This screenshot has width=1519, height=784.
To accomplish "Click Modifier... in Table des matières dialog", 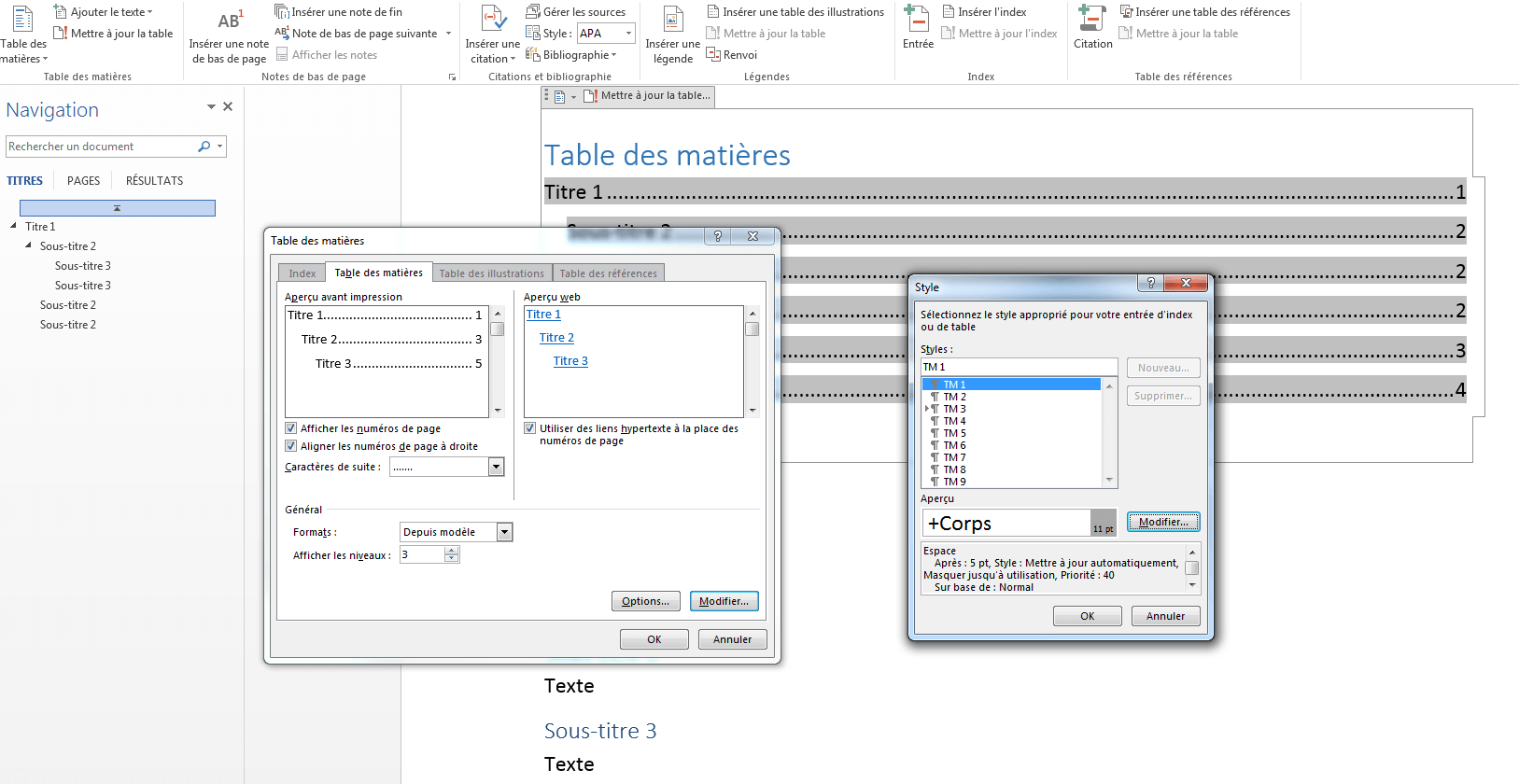I will click(724, 601).
